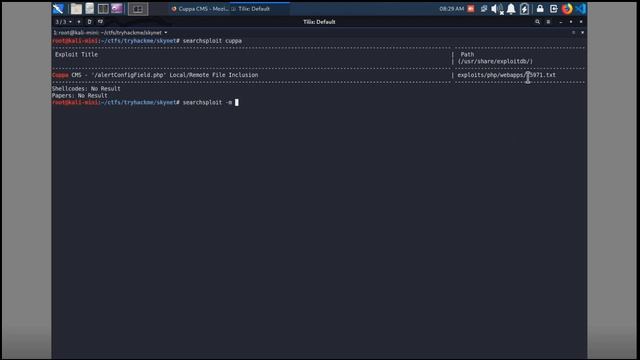Open the text editor launcher in the panel
This screenshot has width=640, height=360.
89,9
